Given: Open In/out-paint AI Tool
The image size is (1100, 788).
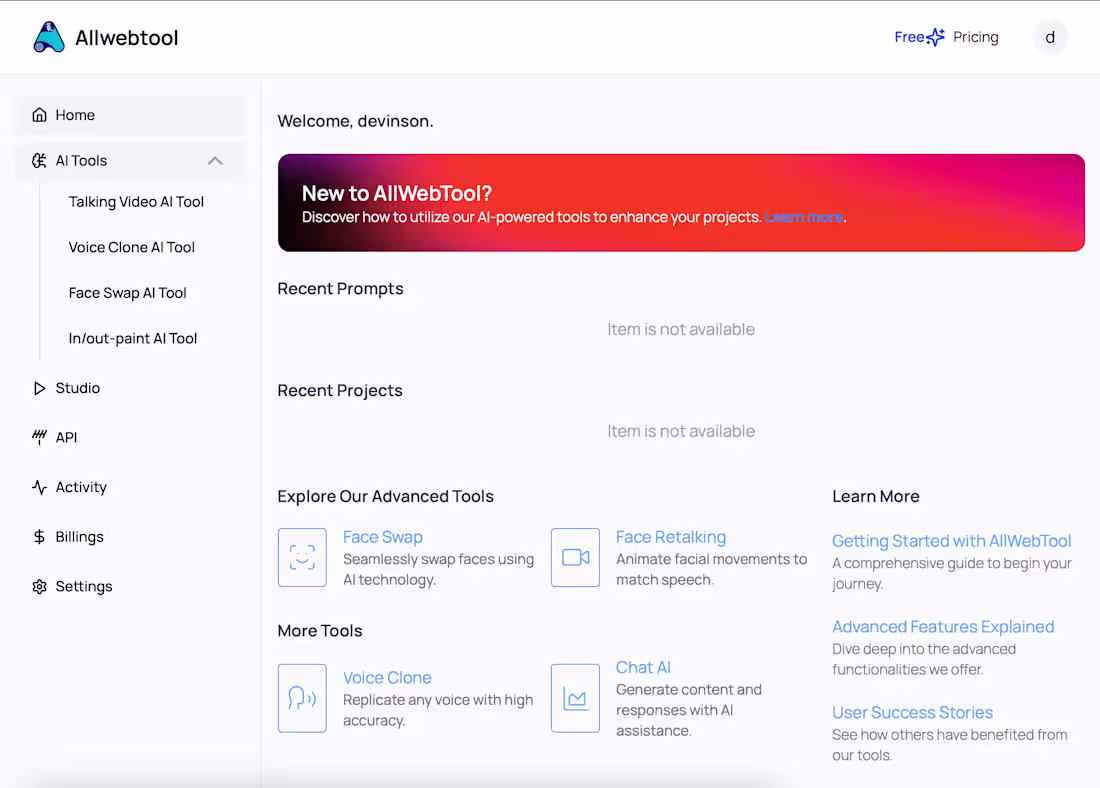Looking at the screenshot, I should (132, 338).
